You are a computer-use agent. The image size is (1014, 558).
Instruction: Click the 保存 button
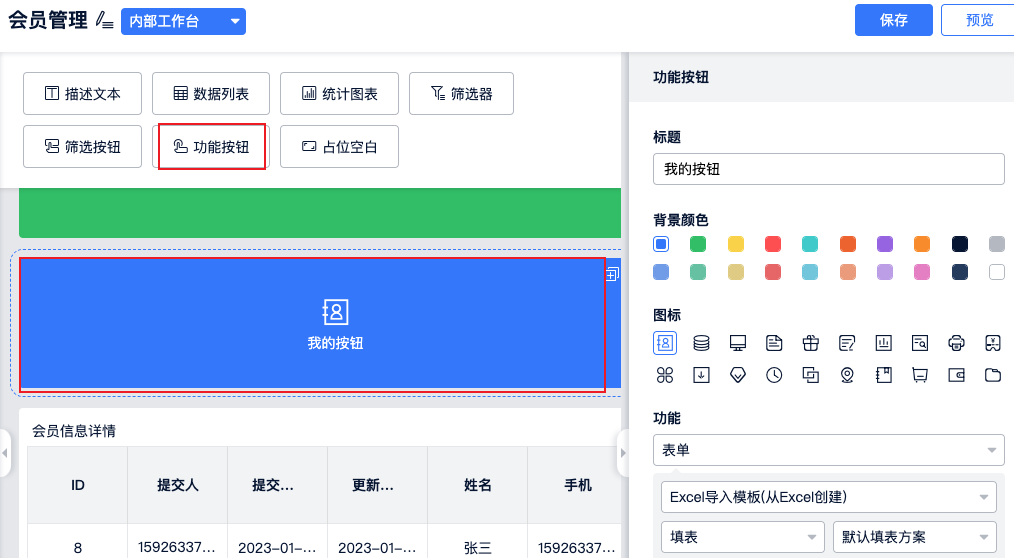tap(893, 20)
